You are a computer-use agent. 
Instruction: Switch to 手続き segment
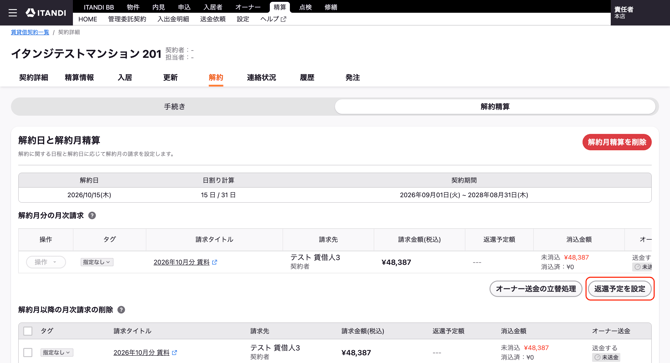tap(174, 107)
